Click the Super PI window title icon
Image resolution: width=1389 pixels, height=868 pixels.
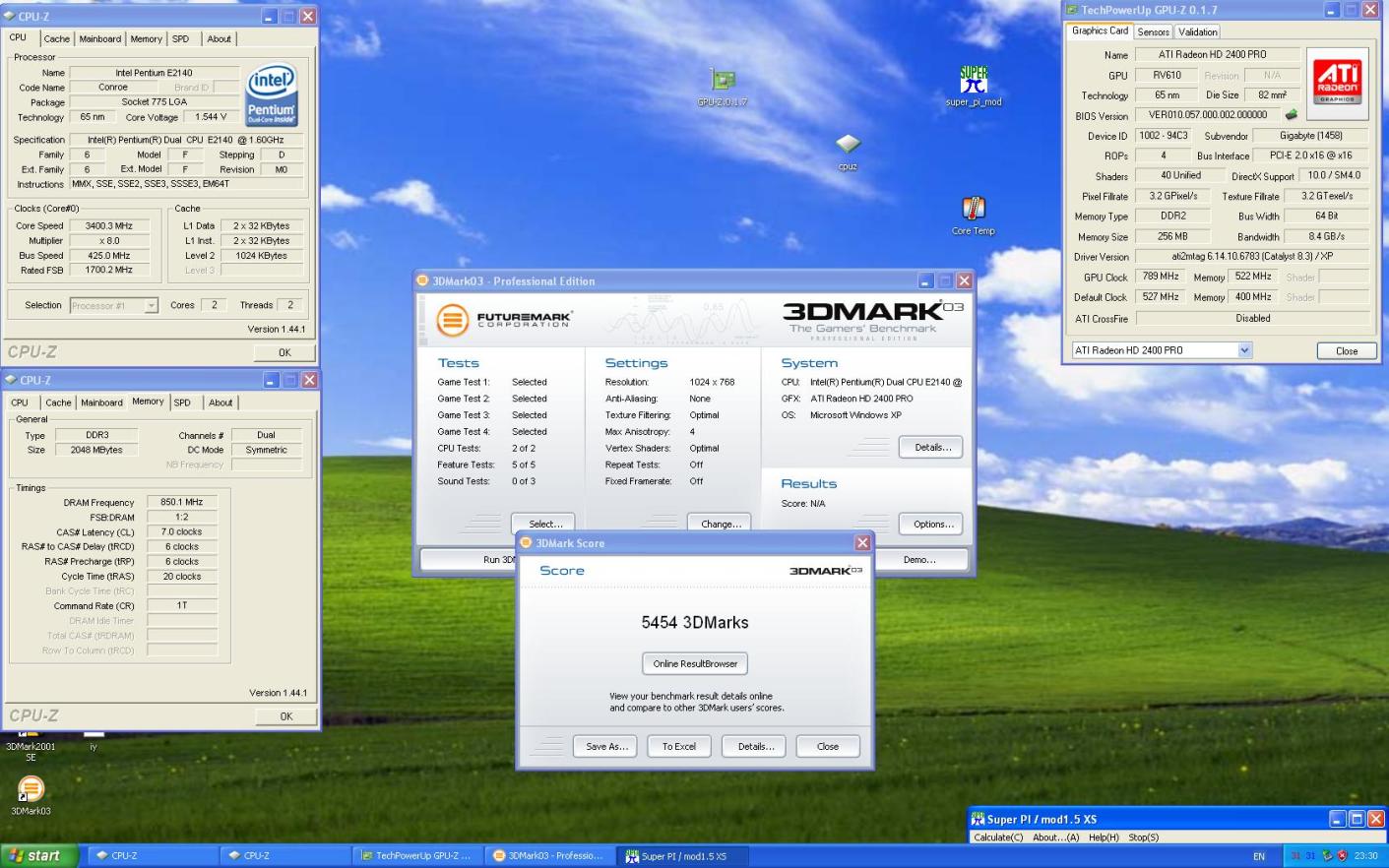978,819
